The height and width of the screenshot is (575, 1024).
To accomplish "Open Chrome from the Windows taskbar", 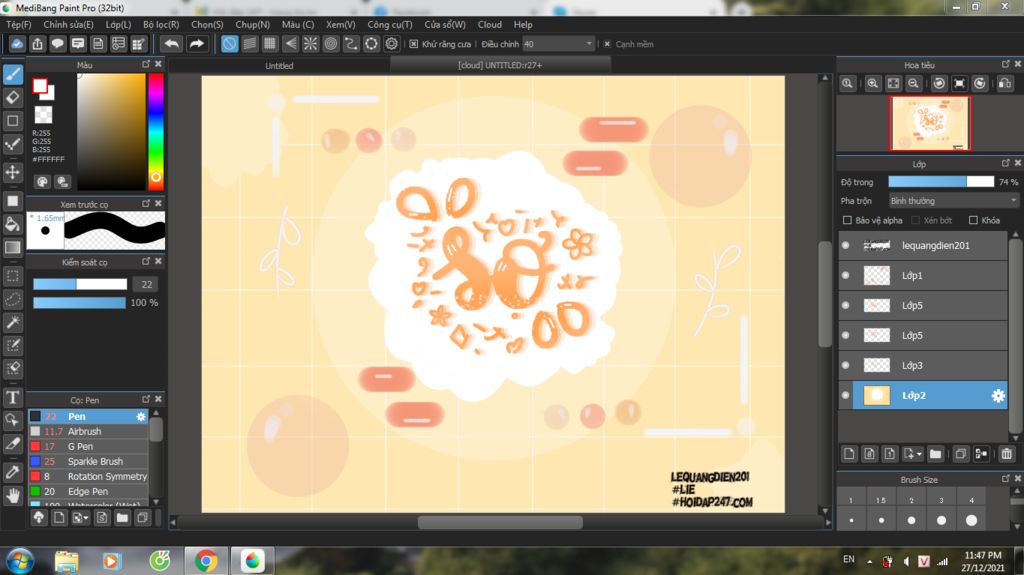I will 206,561.
